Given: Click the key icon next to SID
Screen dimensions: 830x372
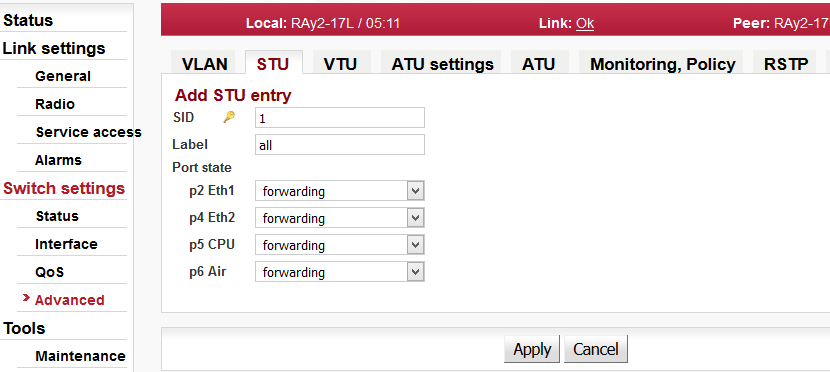Looking at the screenshot, I should (x=229, y=117).
